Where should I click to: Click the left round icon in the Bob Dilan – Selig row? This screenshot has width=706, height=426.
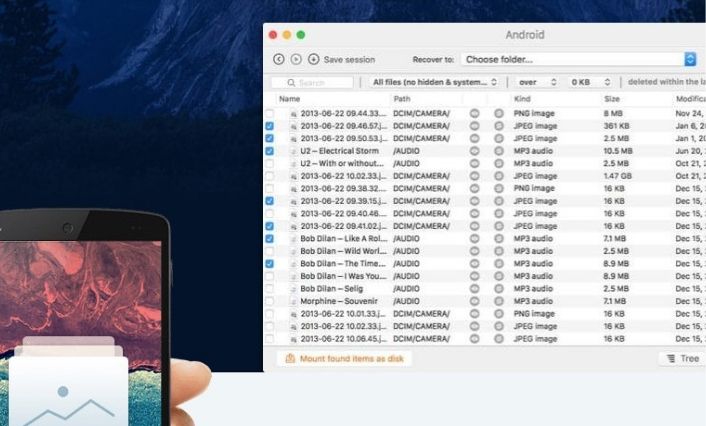tap(475, 288)
